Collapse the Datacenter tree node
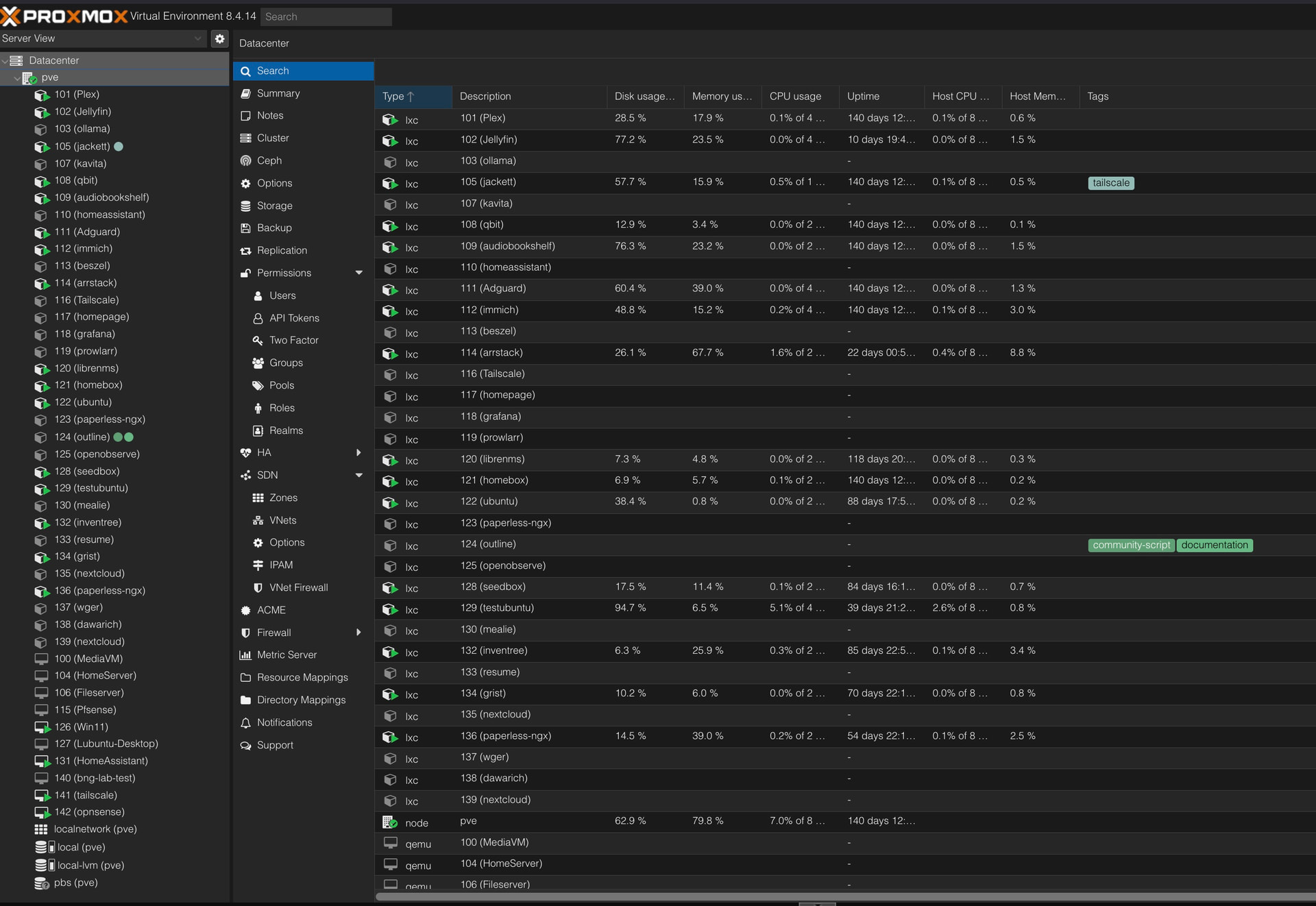The image size is (1316, 906). [5, 61]
